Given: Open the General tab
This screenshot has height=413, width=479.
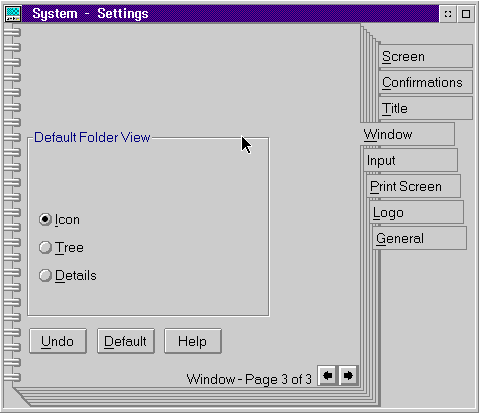Looking at the screenshot, I should point(419,238).
